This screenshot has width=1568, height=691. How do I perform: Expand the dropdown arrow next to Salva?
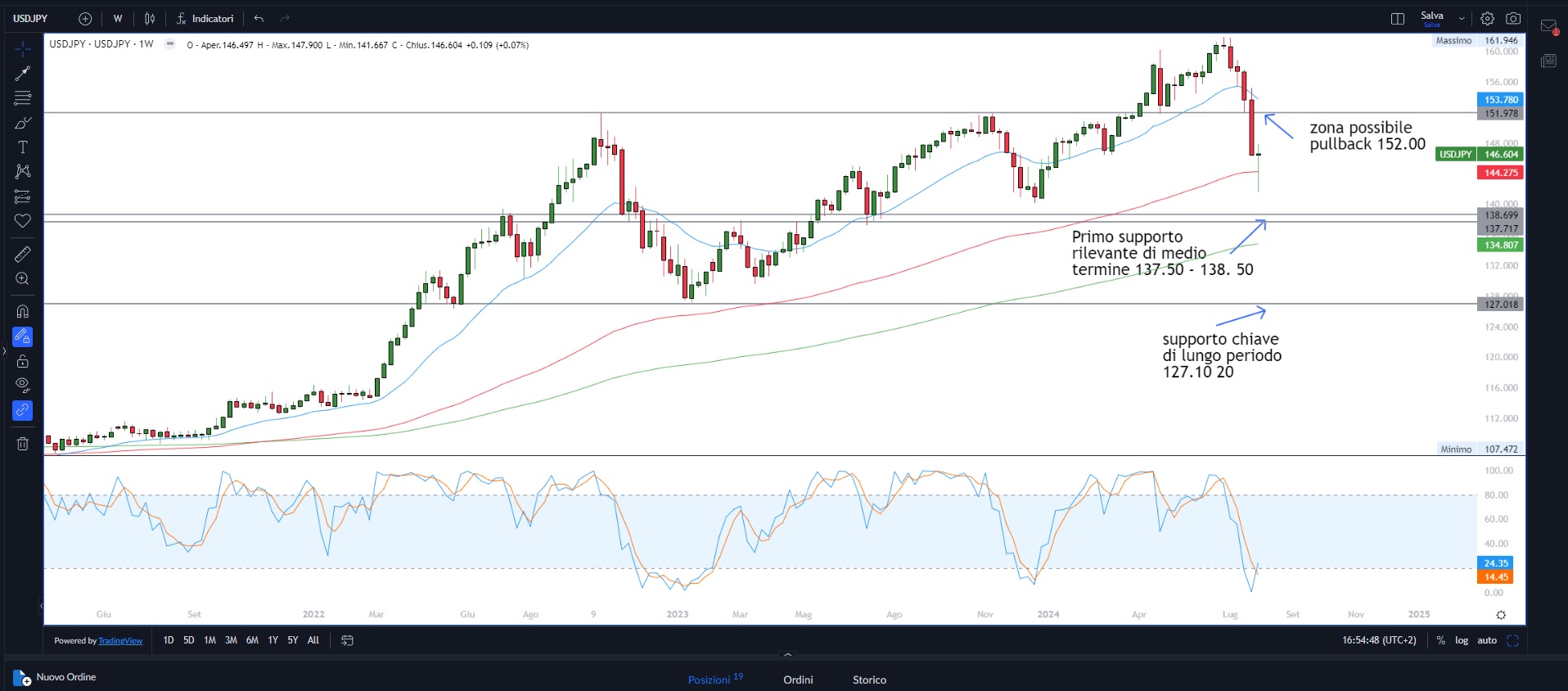pyautogui.click(x=1462, y=19)
